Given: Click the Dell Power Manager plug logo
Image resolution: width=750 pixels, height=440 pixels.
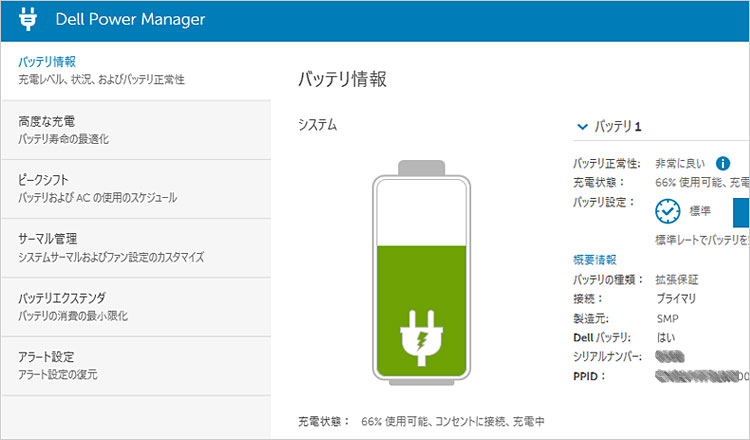Looking at the screenshot, I should coord(28,19).
